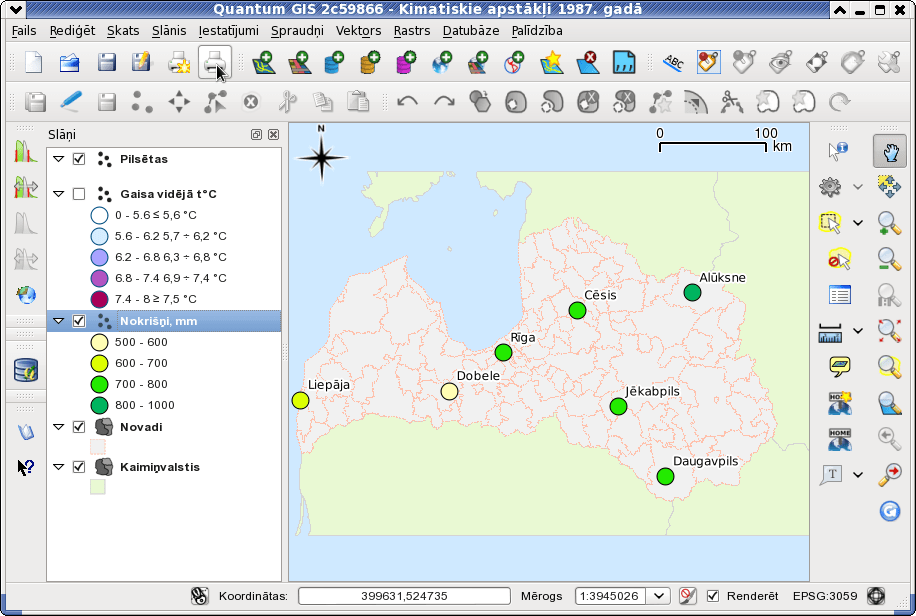Toggle the mouse extents display icon
The image size is (916, 616).
click(199, 596)
